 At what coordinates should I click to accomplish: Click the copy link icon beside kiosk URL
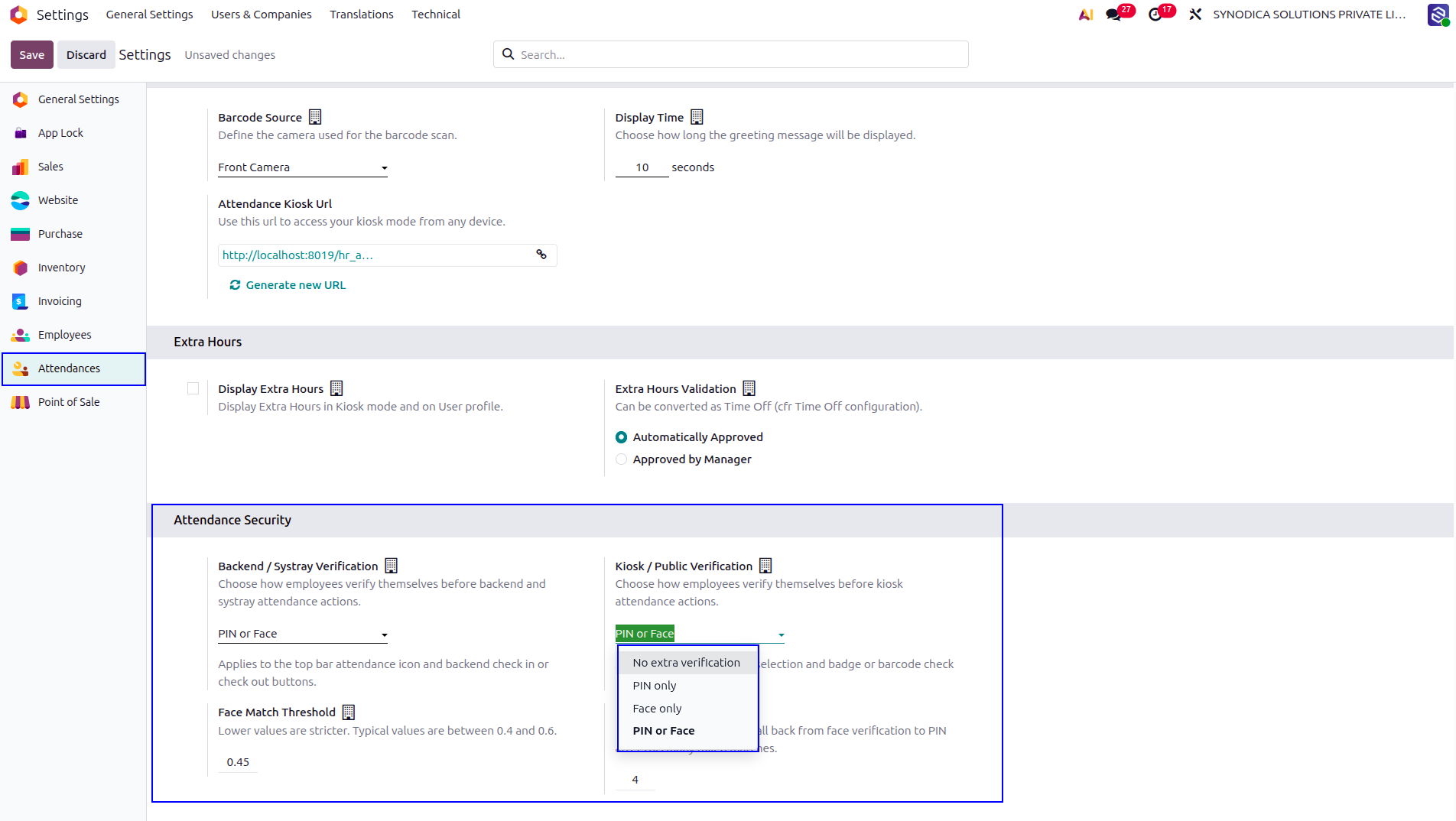541,255
